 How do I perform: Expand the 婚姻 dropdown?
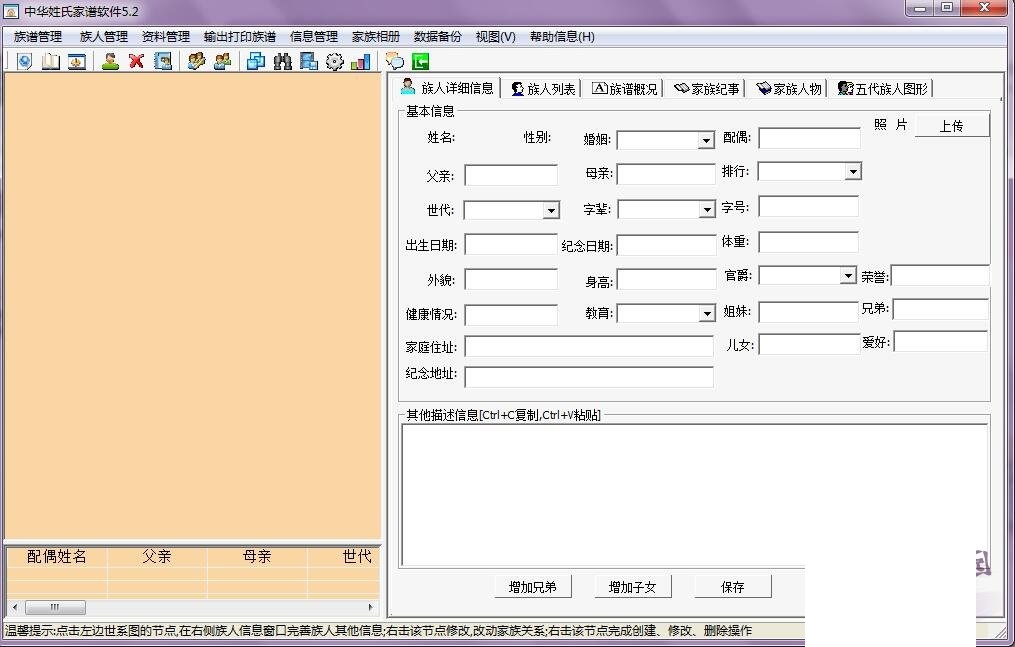[x=706, y=141]
